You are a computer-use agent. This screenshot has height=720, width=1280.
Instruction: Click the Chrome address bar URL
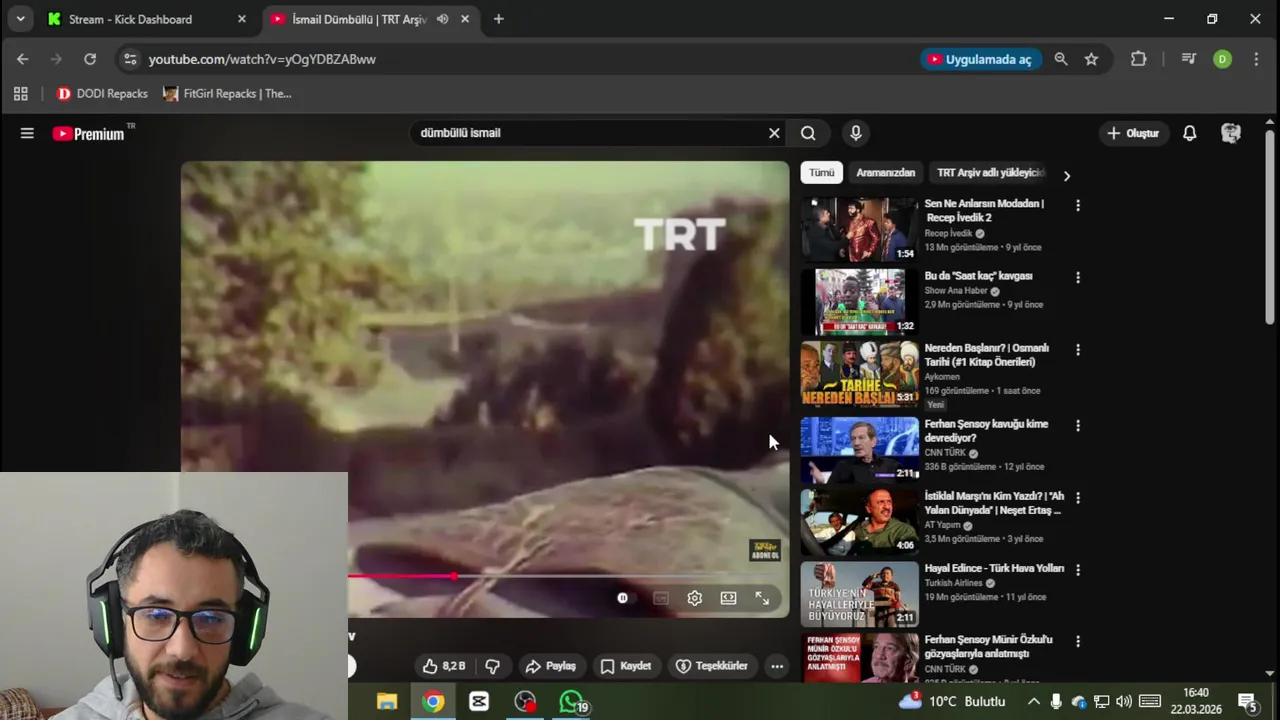[x=262, y=59]
